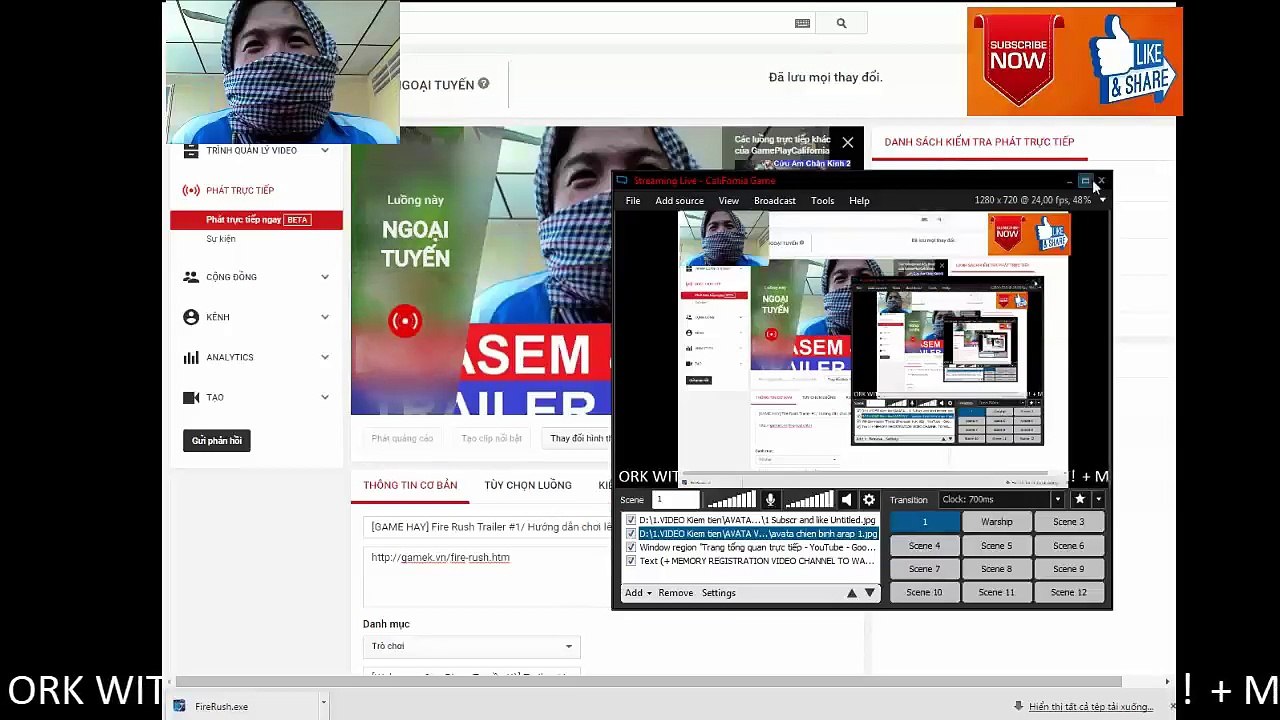Click Remove under the sources list
The image size is (1280, 720).
[675, 593]
